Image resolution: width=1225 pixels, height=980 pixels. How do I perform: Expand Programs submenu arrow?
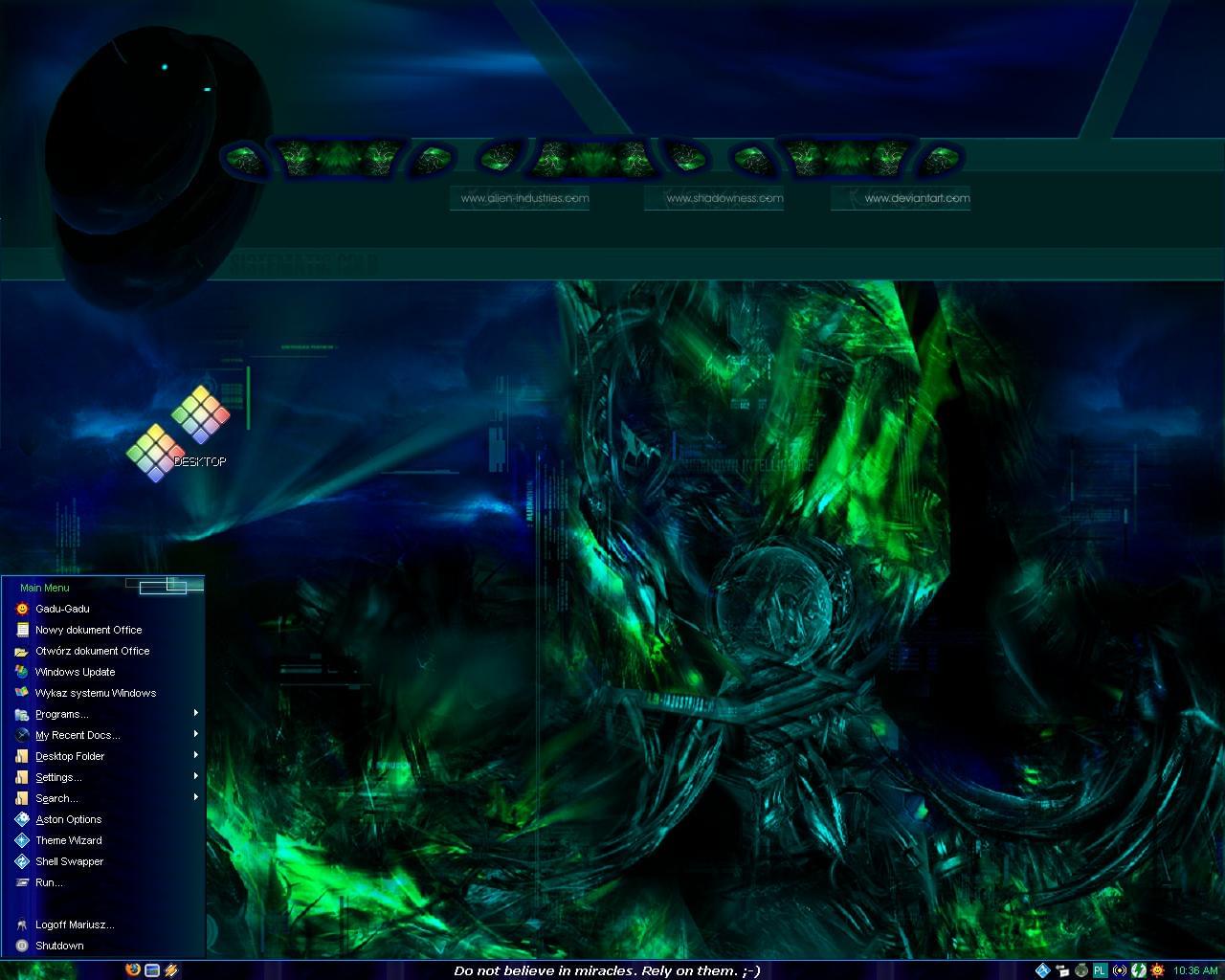click(x=195, y=713)
